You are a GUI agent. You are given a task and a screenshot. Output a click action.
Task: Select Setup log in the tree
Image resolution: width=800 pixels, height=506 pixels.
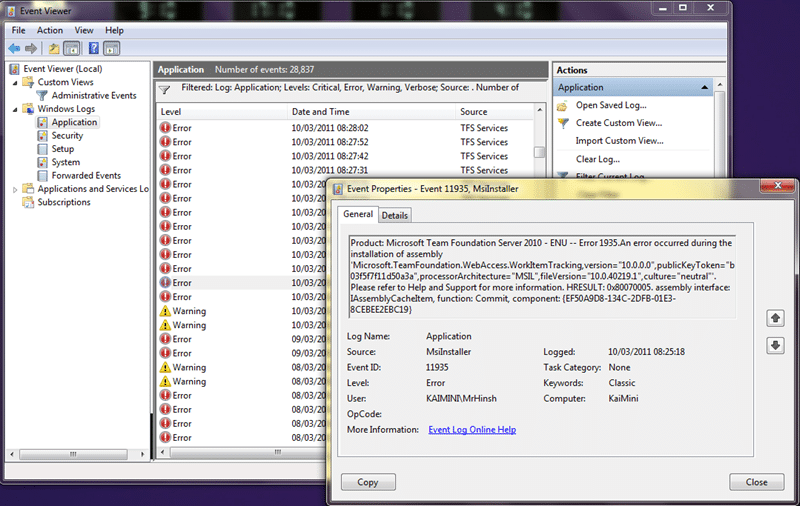pos(63,149)
